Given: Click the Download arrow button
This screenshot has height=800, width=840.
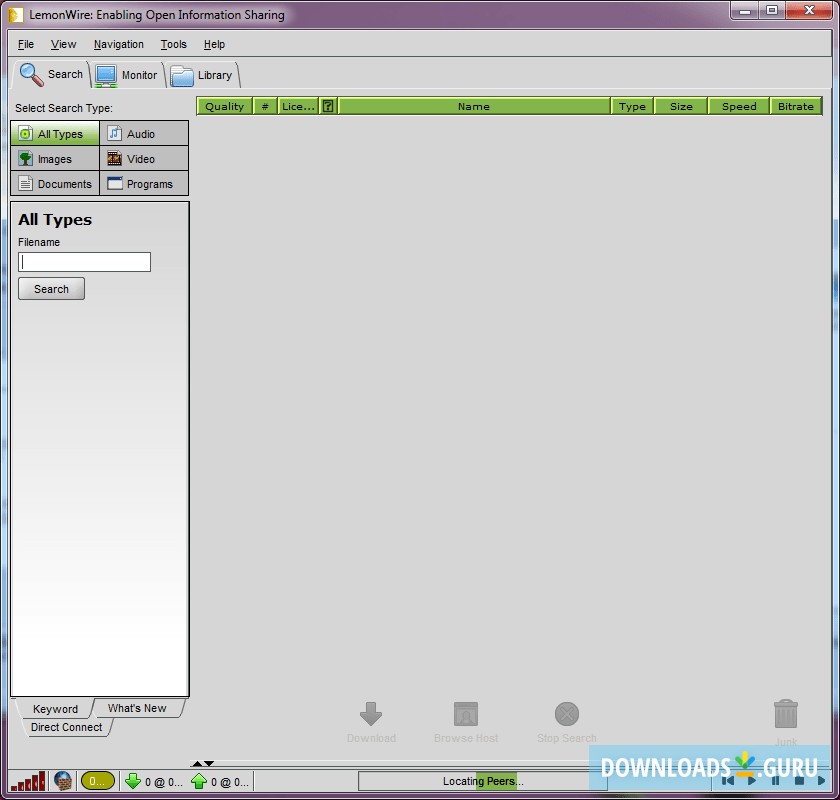Looking at the screenshot, I should (x=371, y=721).
